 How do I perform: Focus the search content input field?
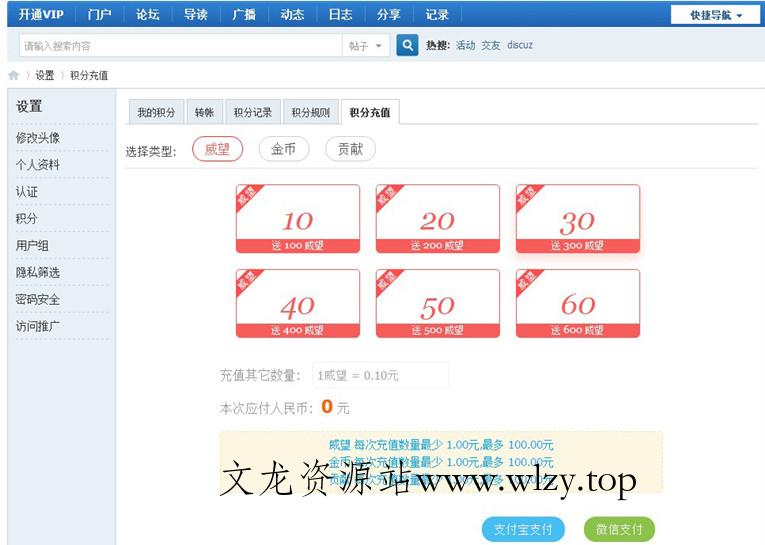(x=181, y=46)
